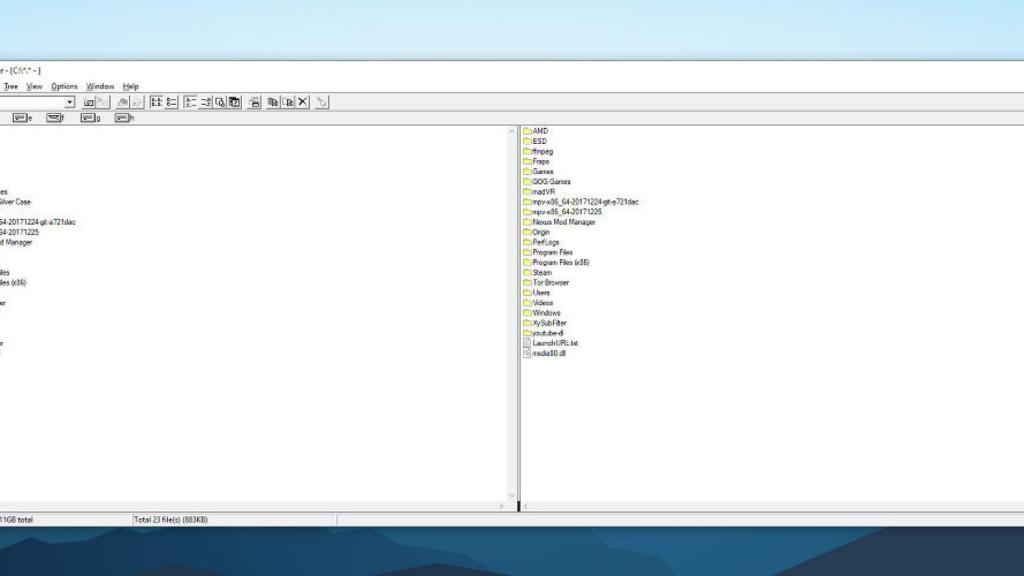
Task: Delete selection with the X toolbar icon
Action: pyautogui.click(x=302, y=101)
